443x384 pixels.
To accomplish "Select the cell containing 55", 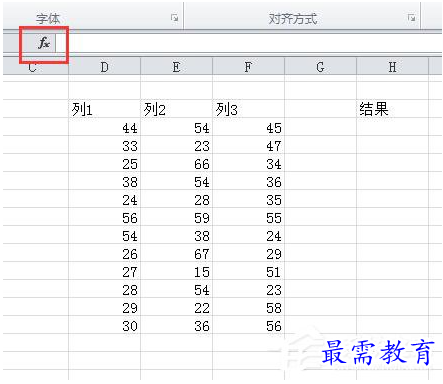I will click(x=249, y=217).
